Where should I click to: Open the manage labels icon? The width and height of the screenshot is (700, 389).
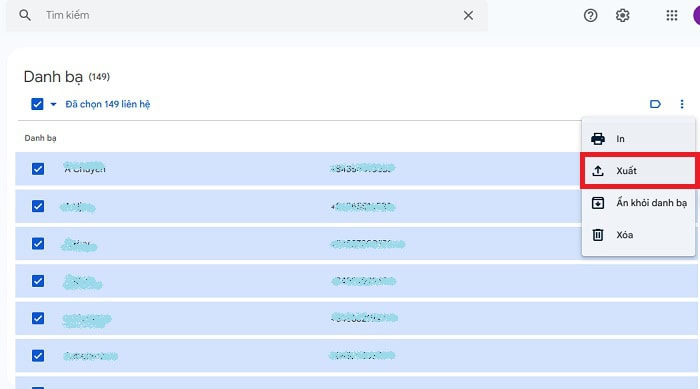[x=655, y=104]
